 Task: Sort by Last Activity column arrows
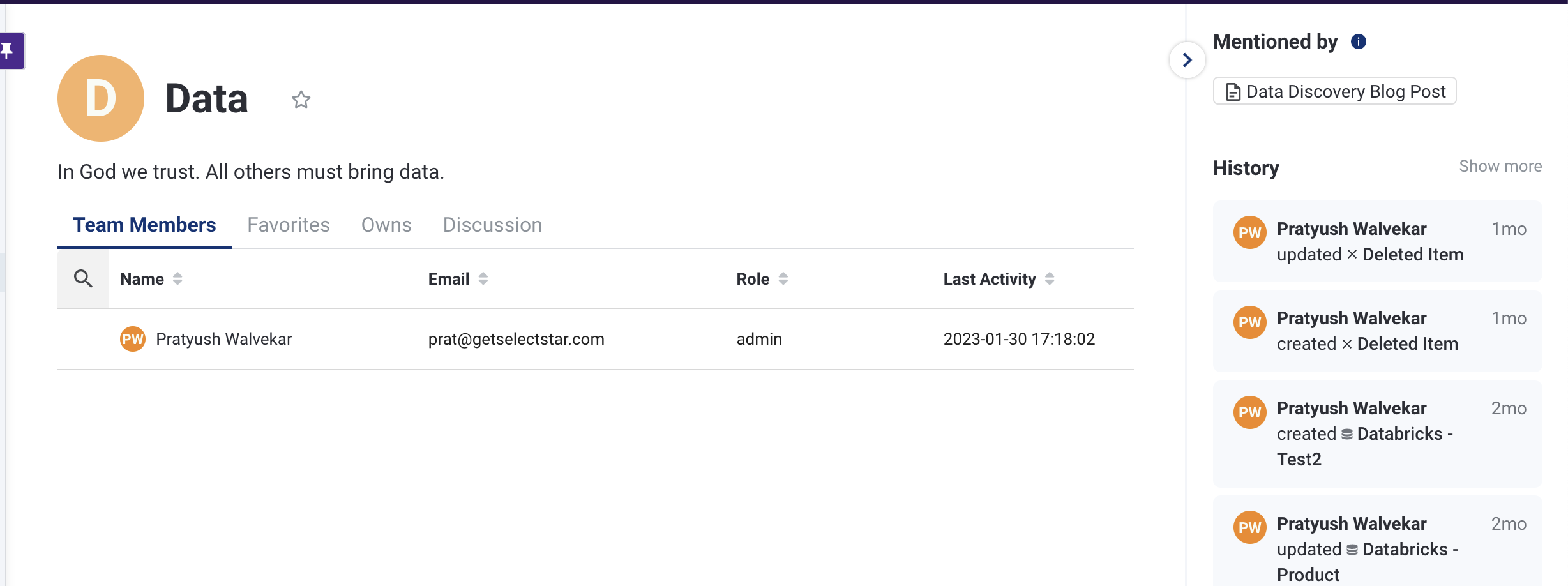(1050, 279)
